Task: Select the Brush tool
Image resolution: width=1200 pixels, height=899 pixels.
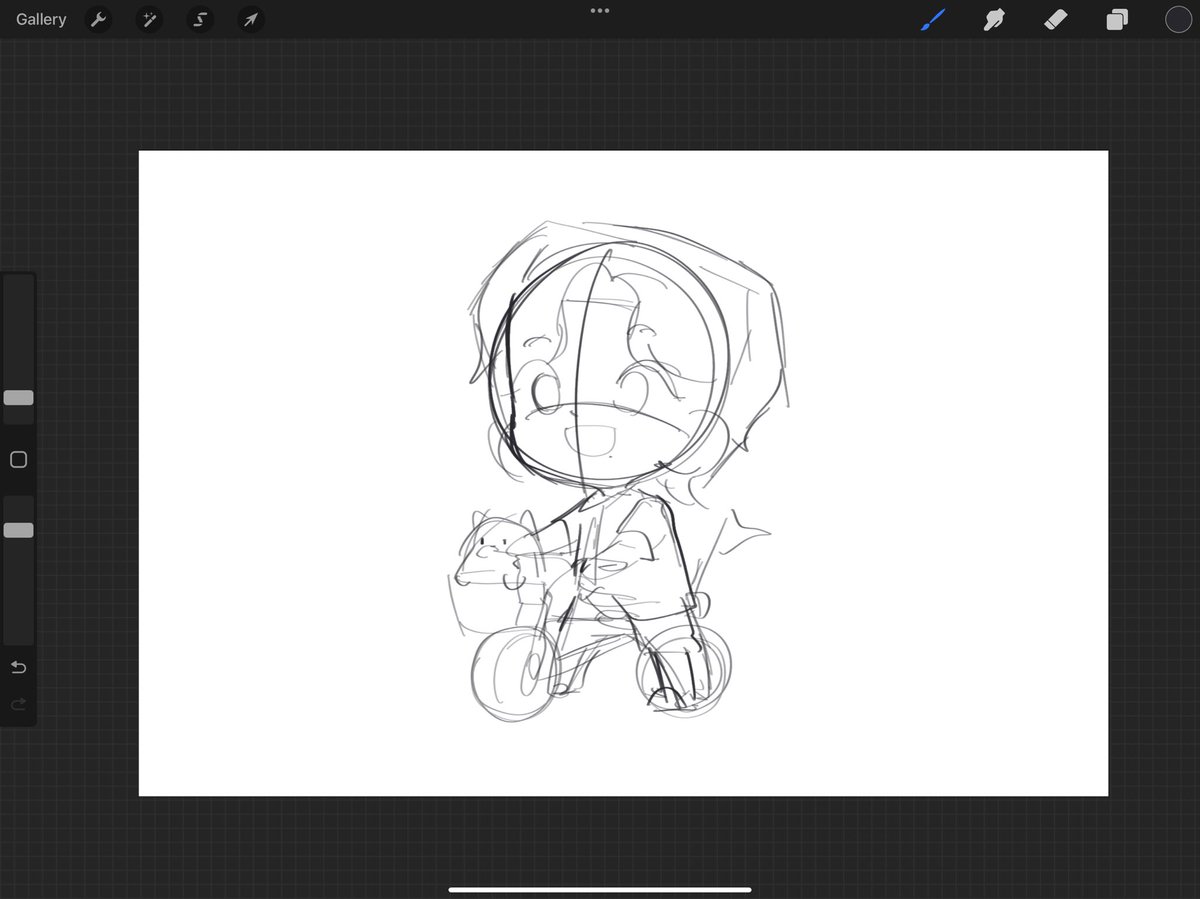Action: point(932,19)
